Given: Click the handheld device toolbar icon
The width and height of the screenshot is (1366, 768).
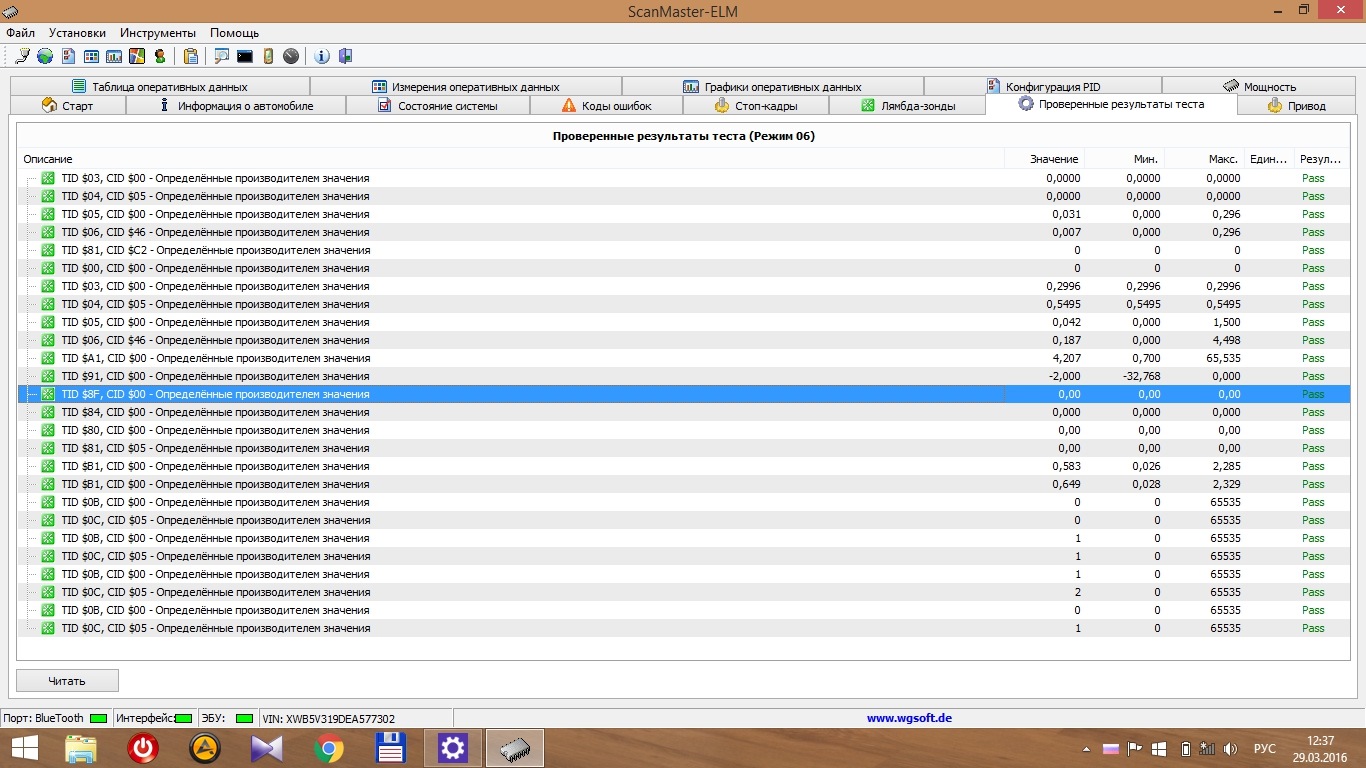Looking at the screenshot, I should pyautogui.click(x=268, y=56).
